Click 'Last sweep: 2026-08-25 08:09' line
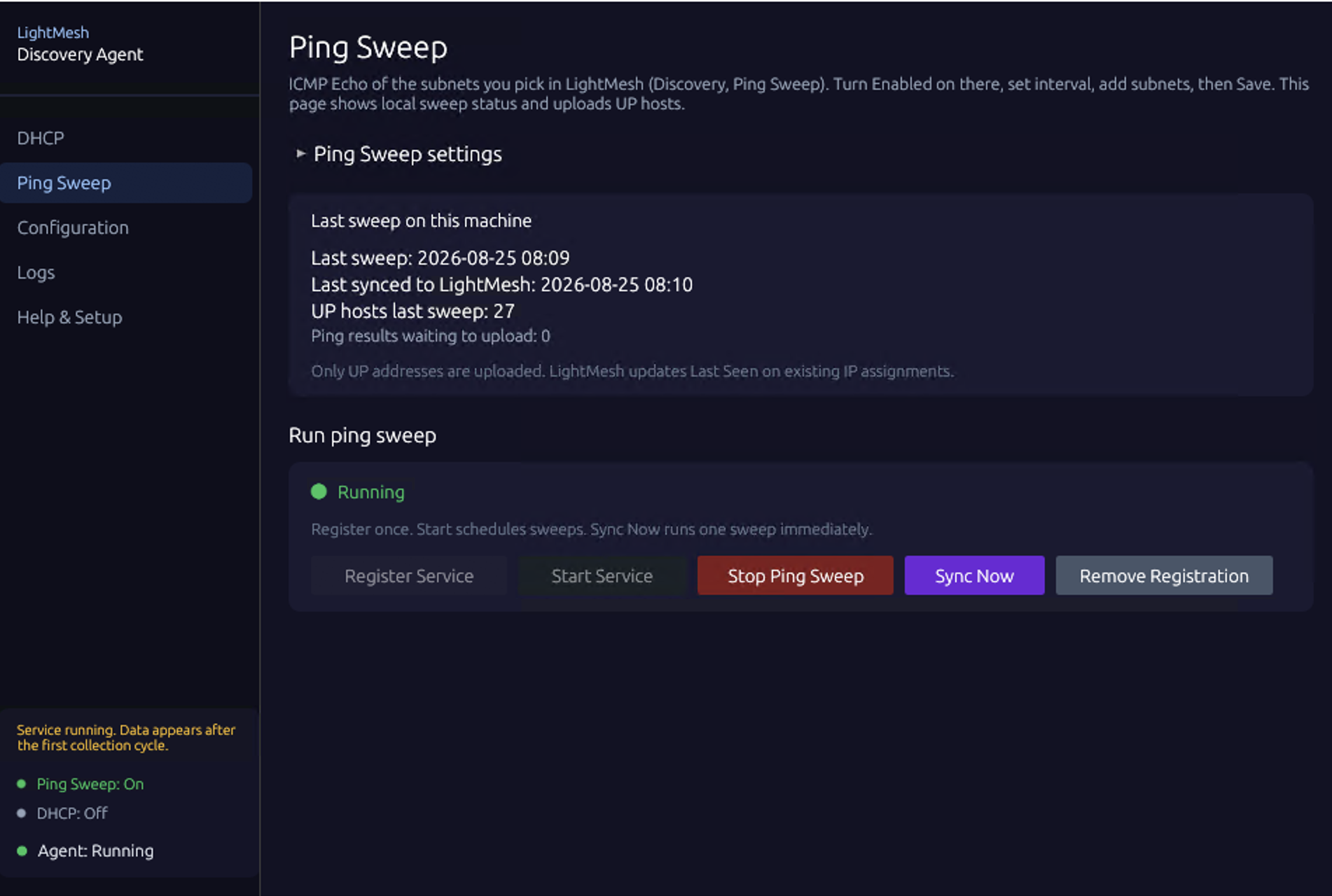 440,258
